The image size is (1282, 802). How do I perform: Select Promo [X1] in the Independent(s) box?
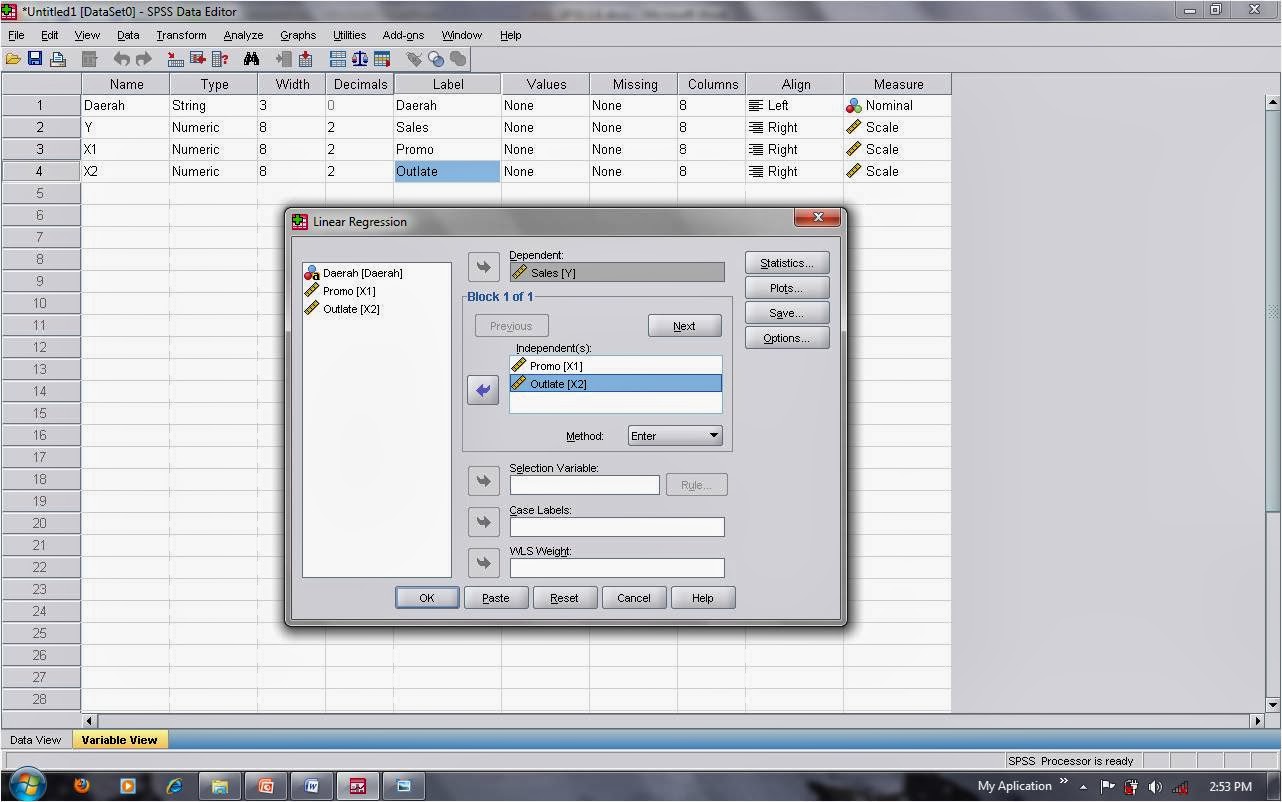tap(615, 366)
